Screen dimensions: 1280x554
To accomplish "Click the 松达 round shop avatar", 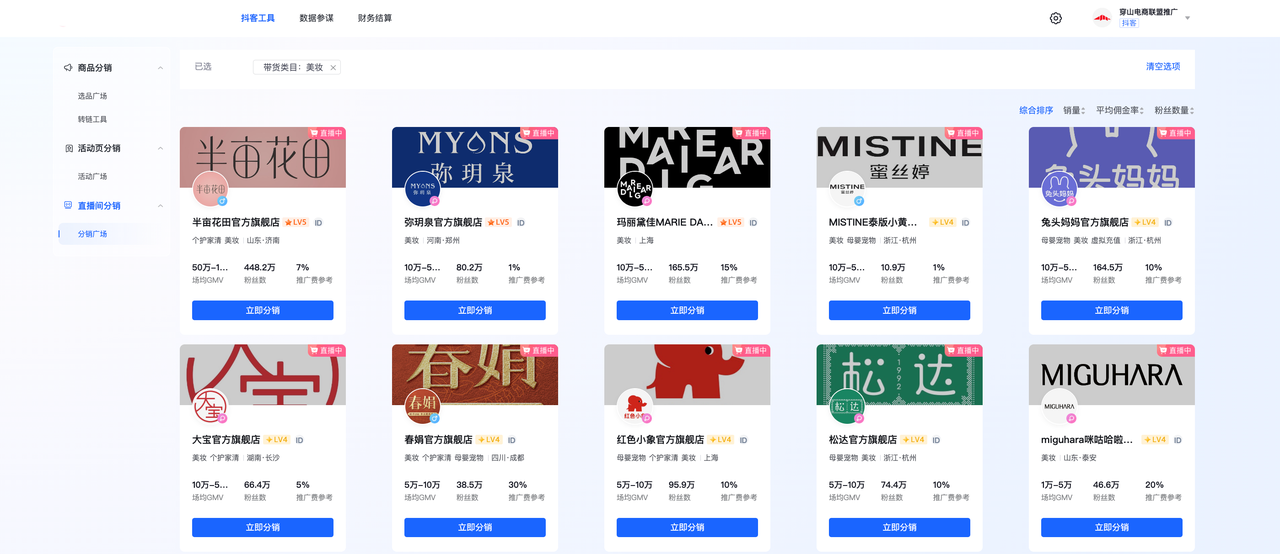I will 846,405.
